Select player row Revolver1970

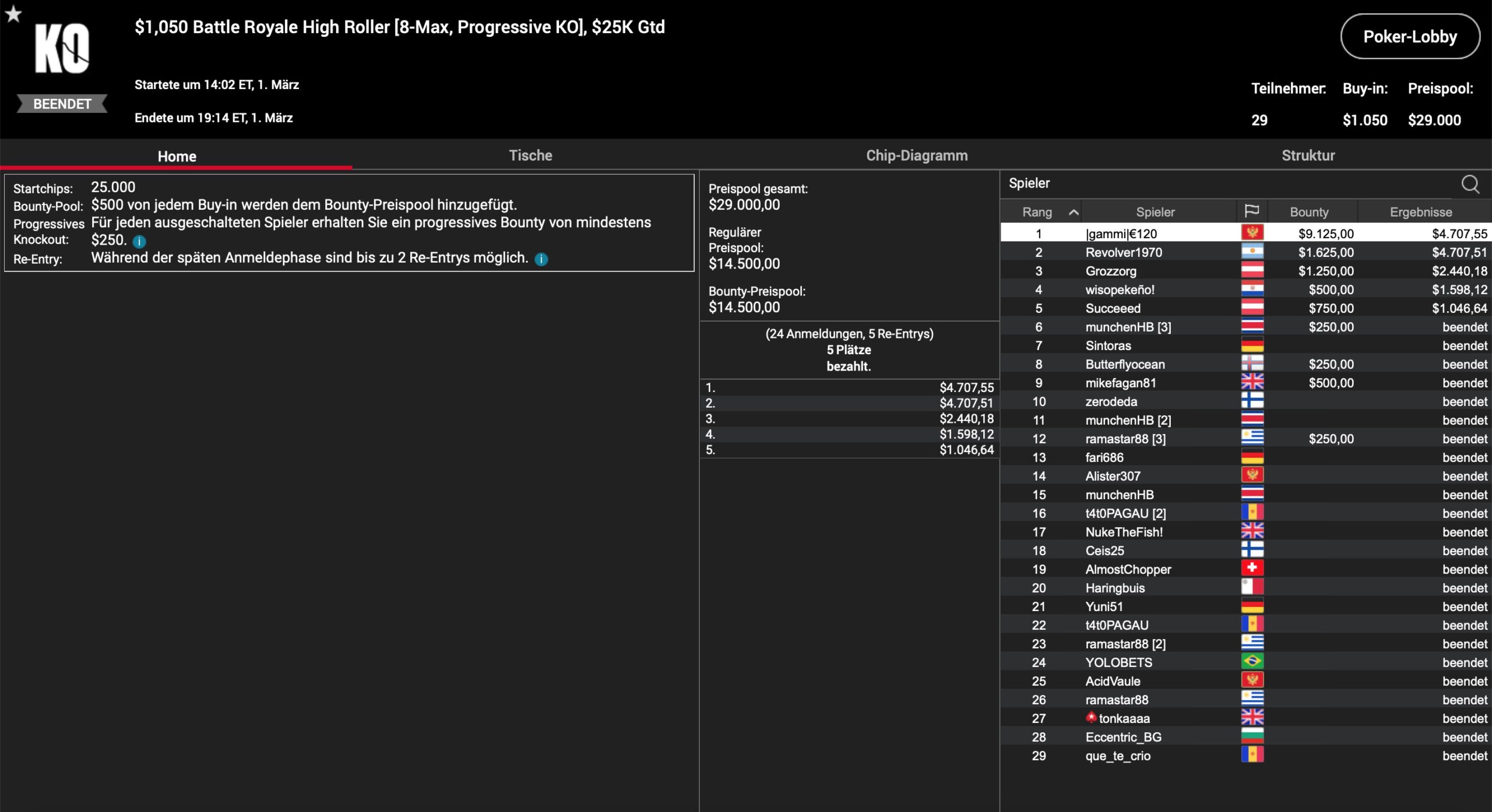point(1124,252)
